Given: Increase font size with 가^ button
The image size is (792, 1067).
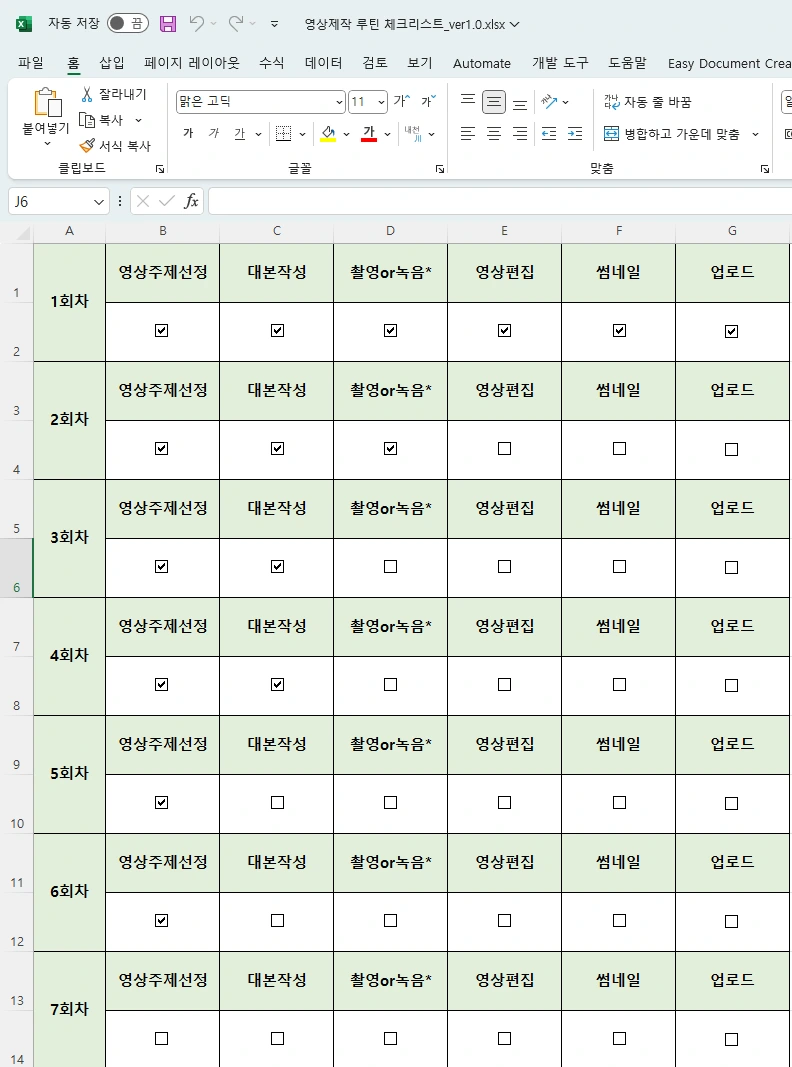Looking at the screenshot, I should pyautogui.click(x=401, y=101).
